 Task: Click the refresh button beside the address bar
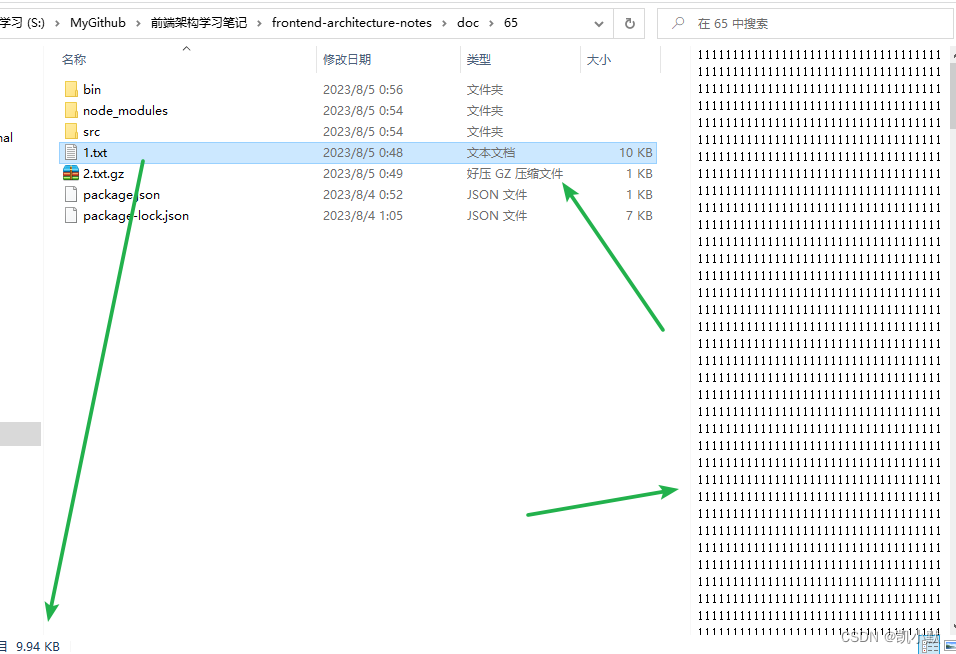630,23
